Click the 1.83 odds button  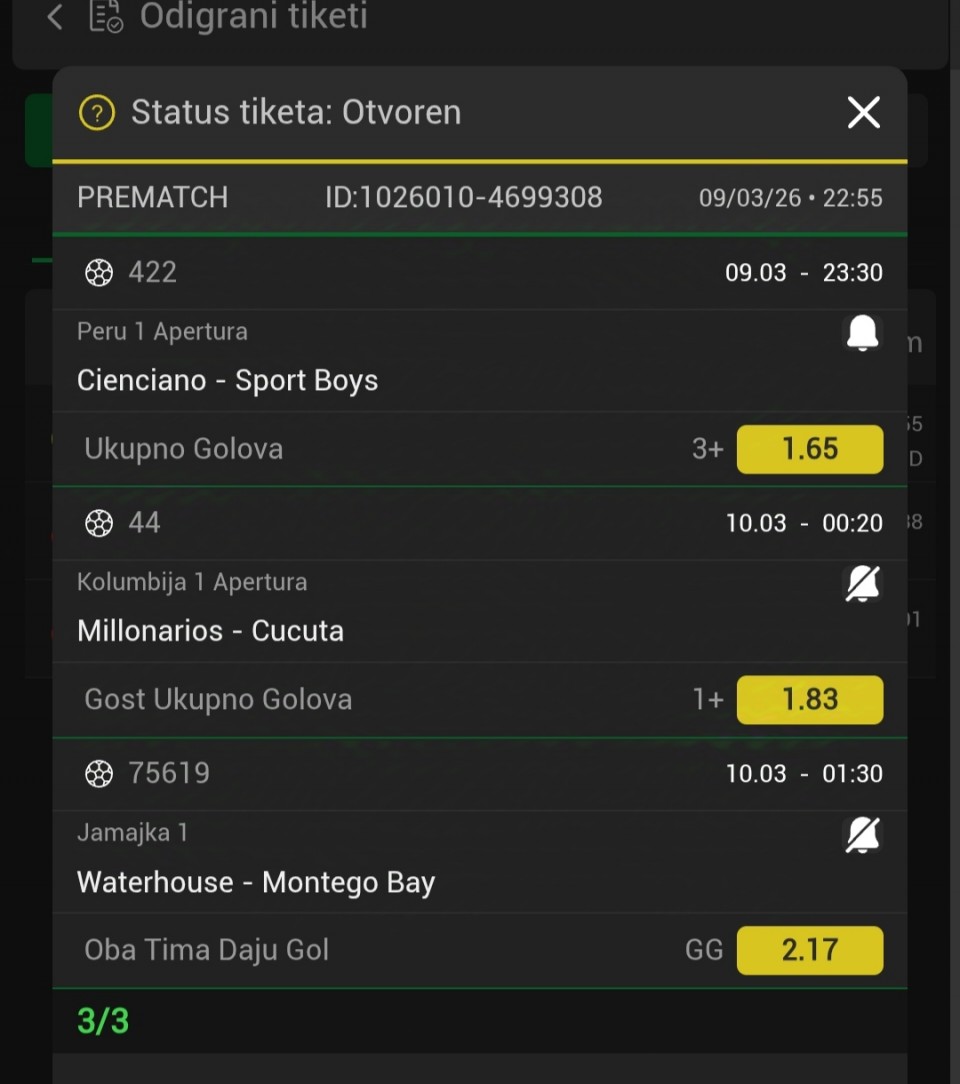809,700
